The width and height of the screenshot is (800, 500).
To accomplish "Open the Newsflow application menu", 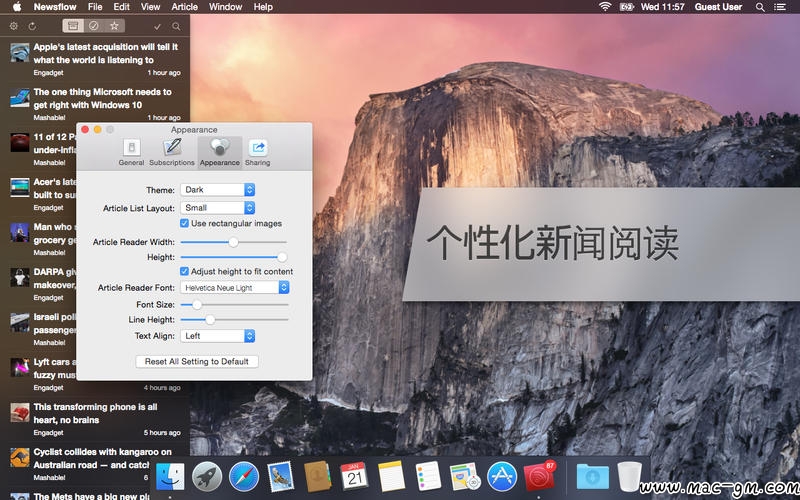I will click(55, 7).
